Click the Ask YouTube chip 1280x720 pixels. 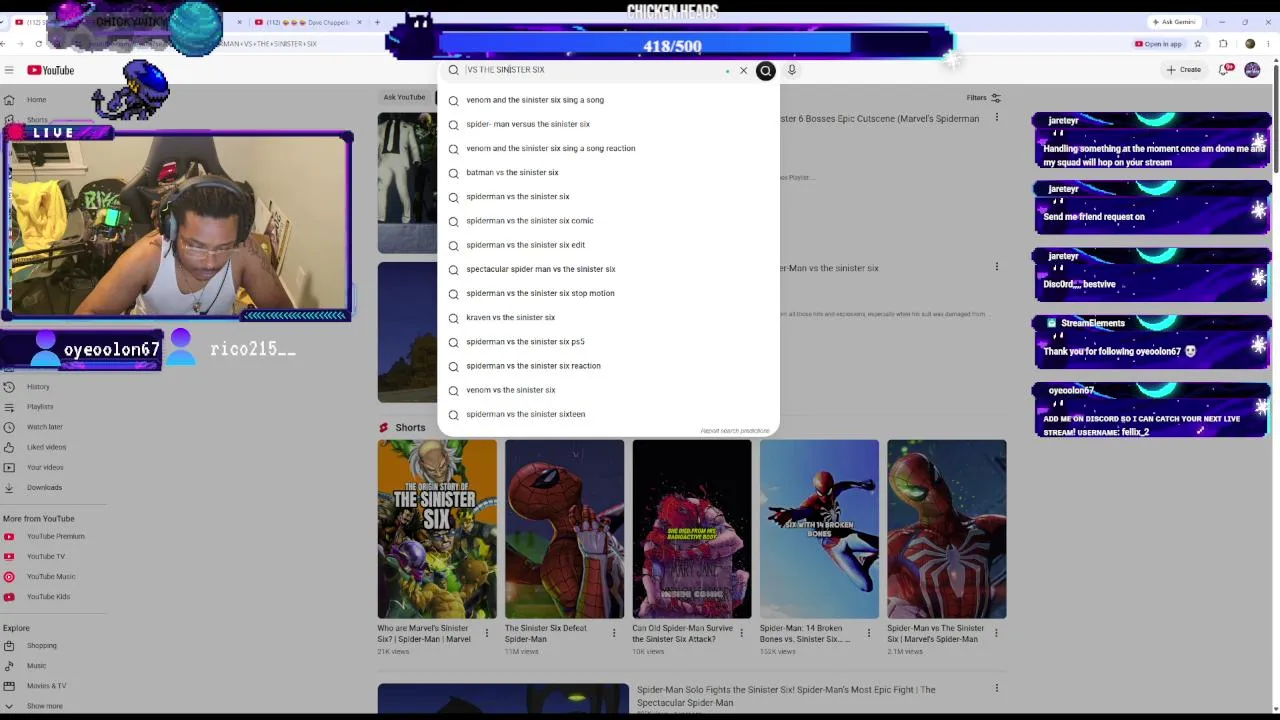405,97
